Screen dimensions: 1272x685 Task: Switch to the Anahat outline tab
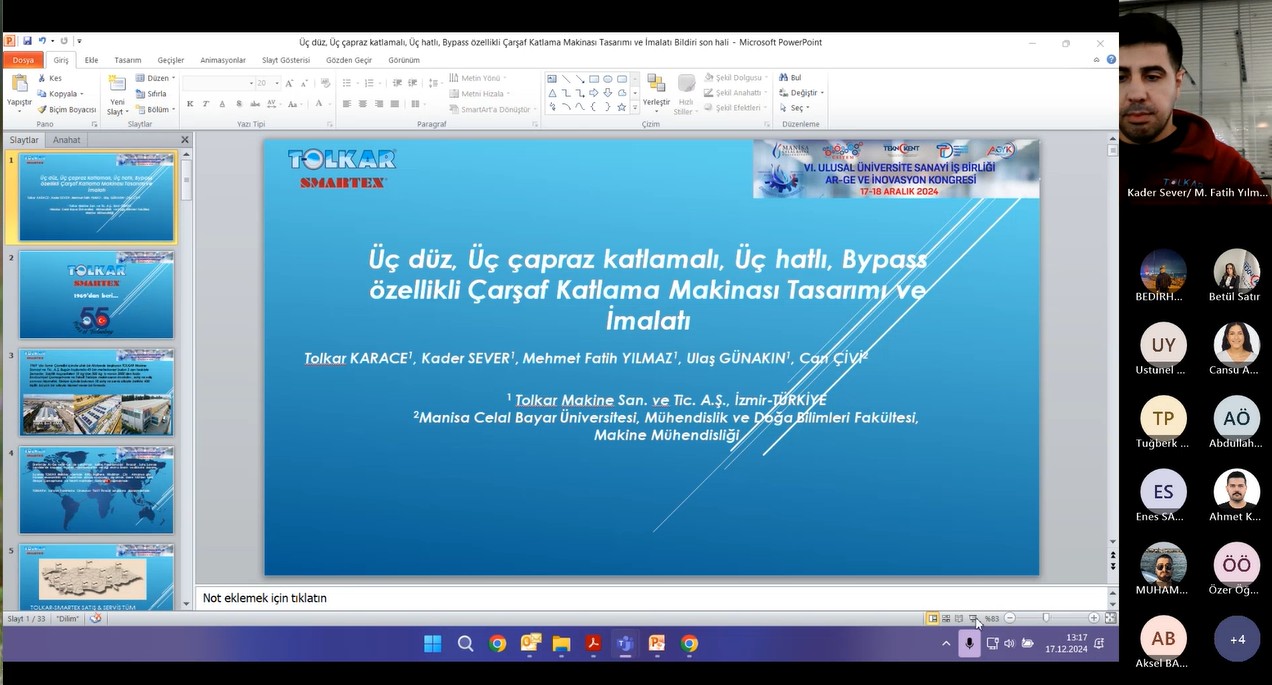coord(67,140)
